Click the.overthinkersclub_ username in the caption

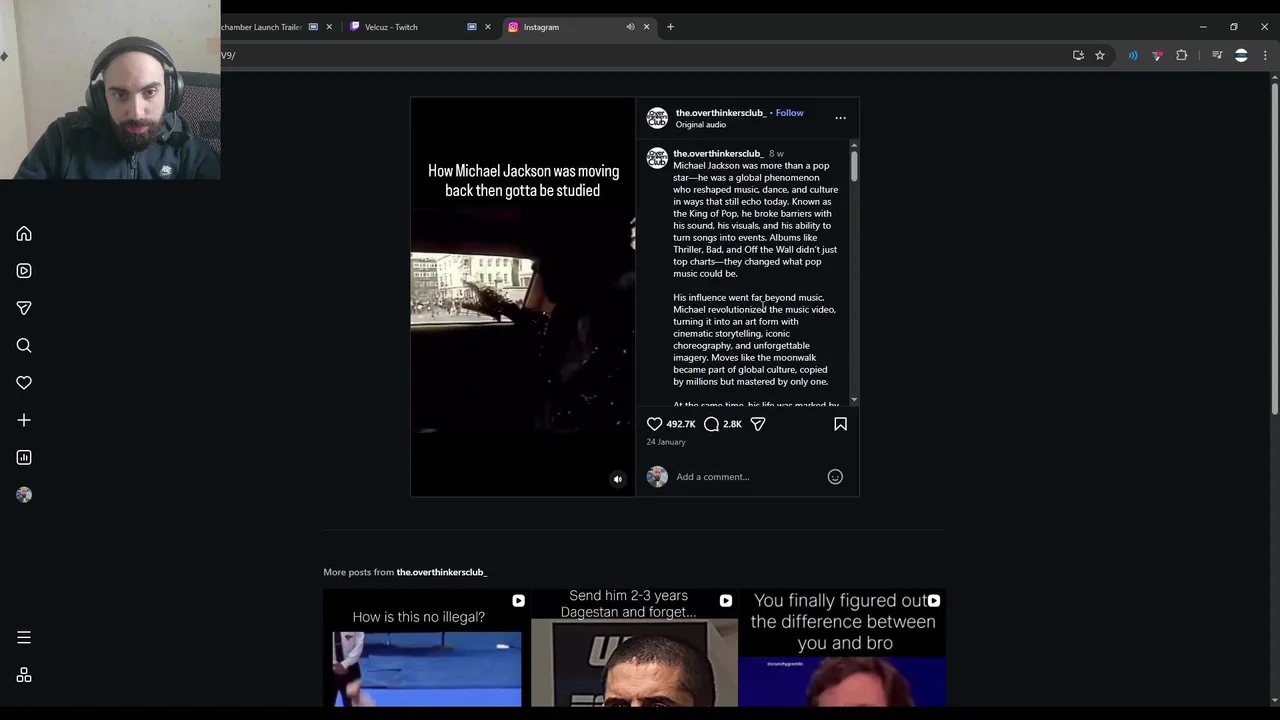click(717, 154)
